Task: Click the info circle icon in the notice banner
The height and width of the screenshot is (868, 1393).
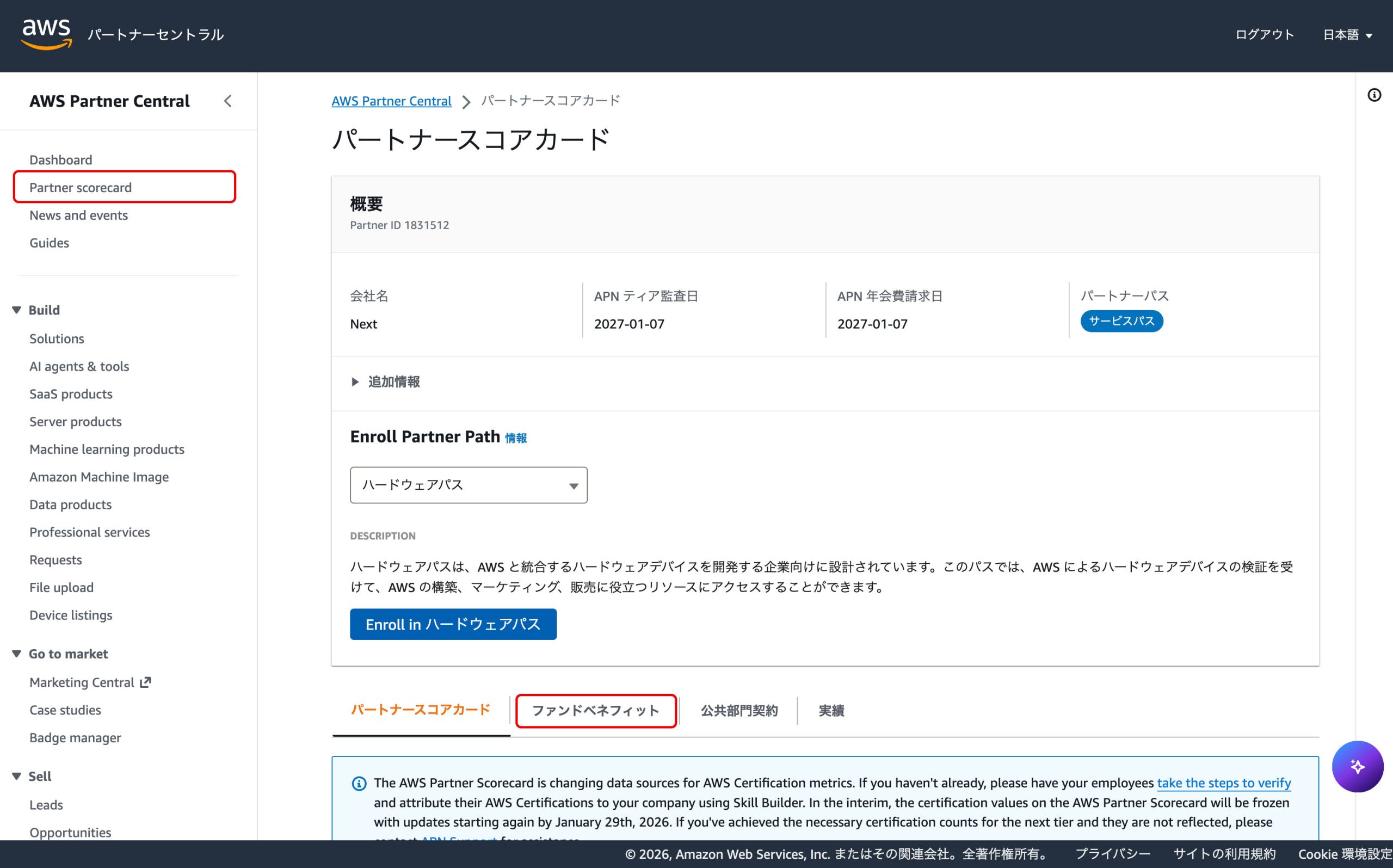Action: click(359, 784)
